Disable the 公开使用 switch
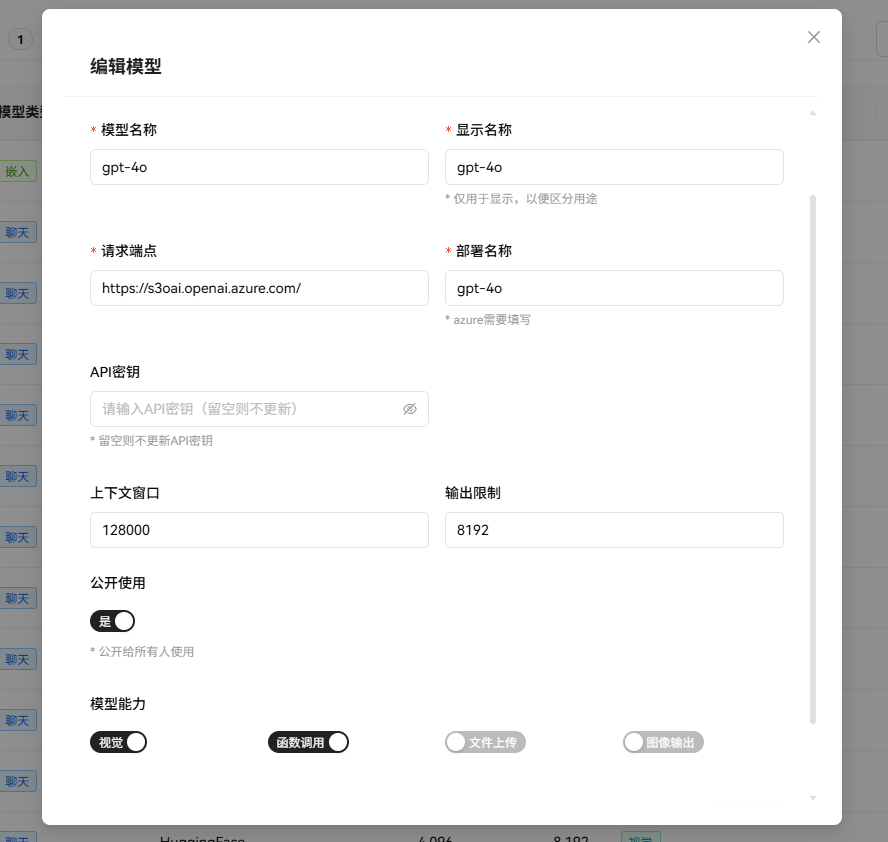 (112, 621)
